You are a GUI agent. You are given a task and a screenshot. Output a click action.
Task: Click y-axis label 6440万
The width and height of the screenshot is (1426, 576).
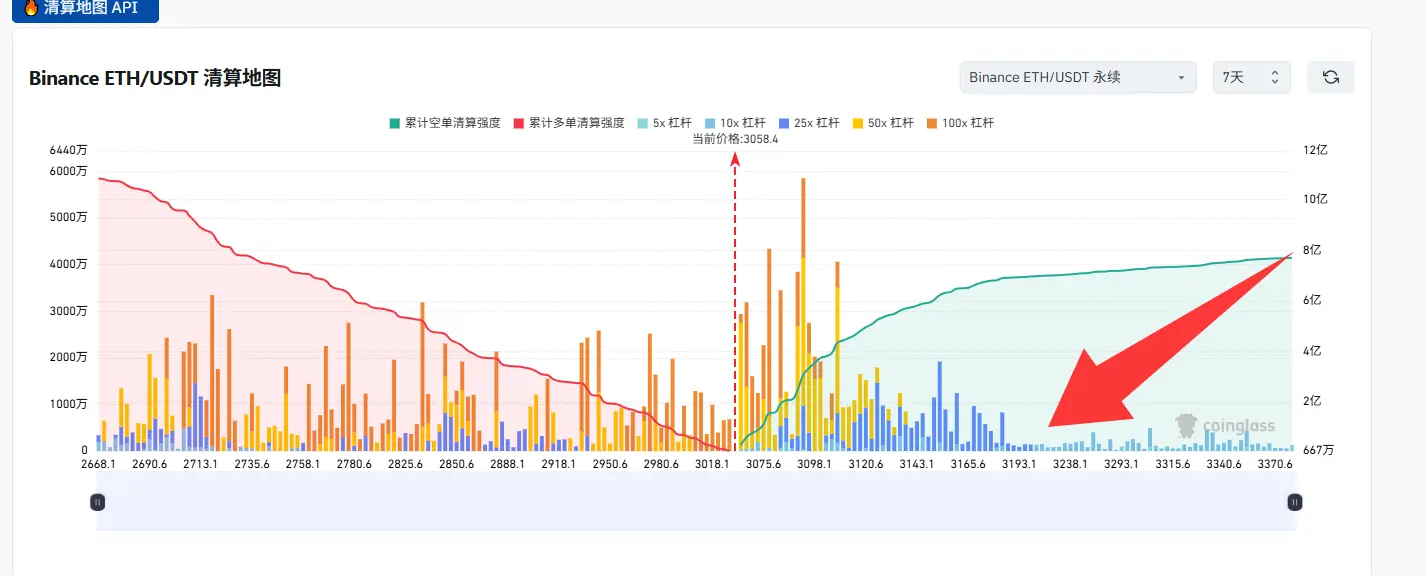[68, 150]
